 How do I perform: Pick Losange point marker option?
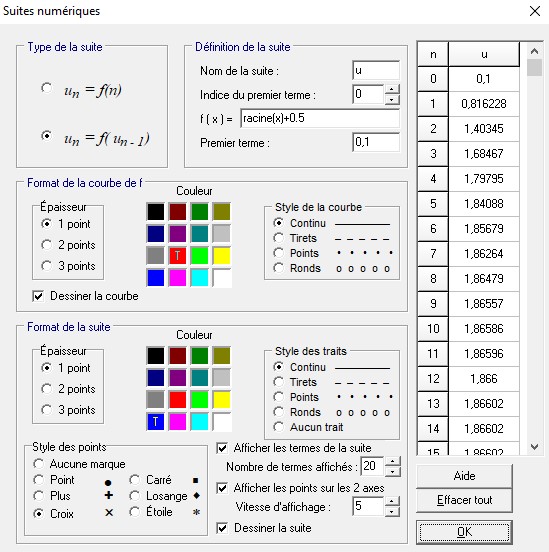pos(135,496)
